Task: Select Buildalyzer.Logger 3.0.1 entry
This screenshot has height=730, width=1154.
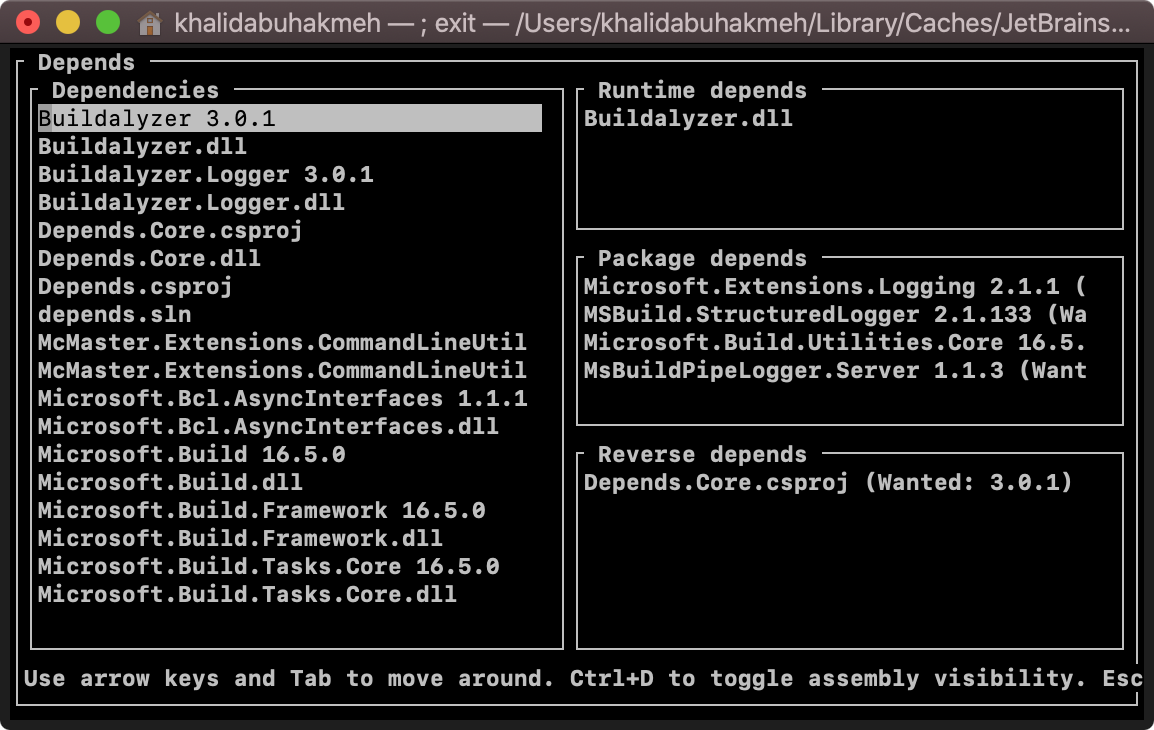Action: click(206, 174)
